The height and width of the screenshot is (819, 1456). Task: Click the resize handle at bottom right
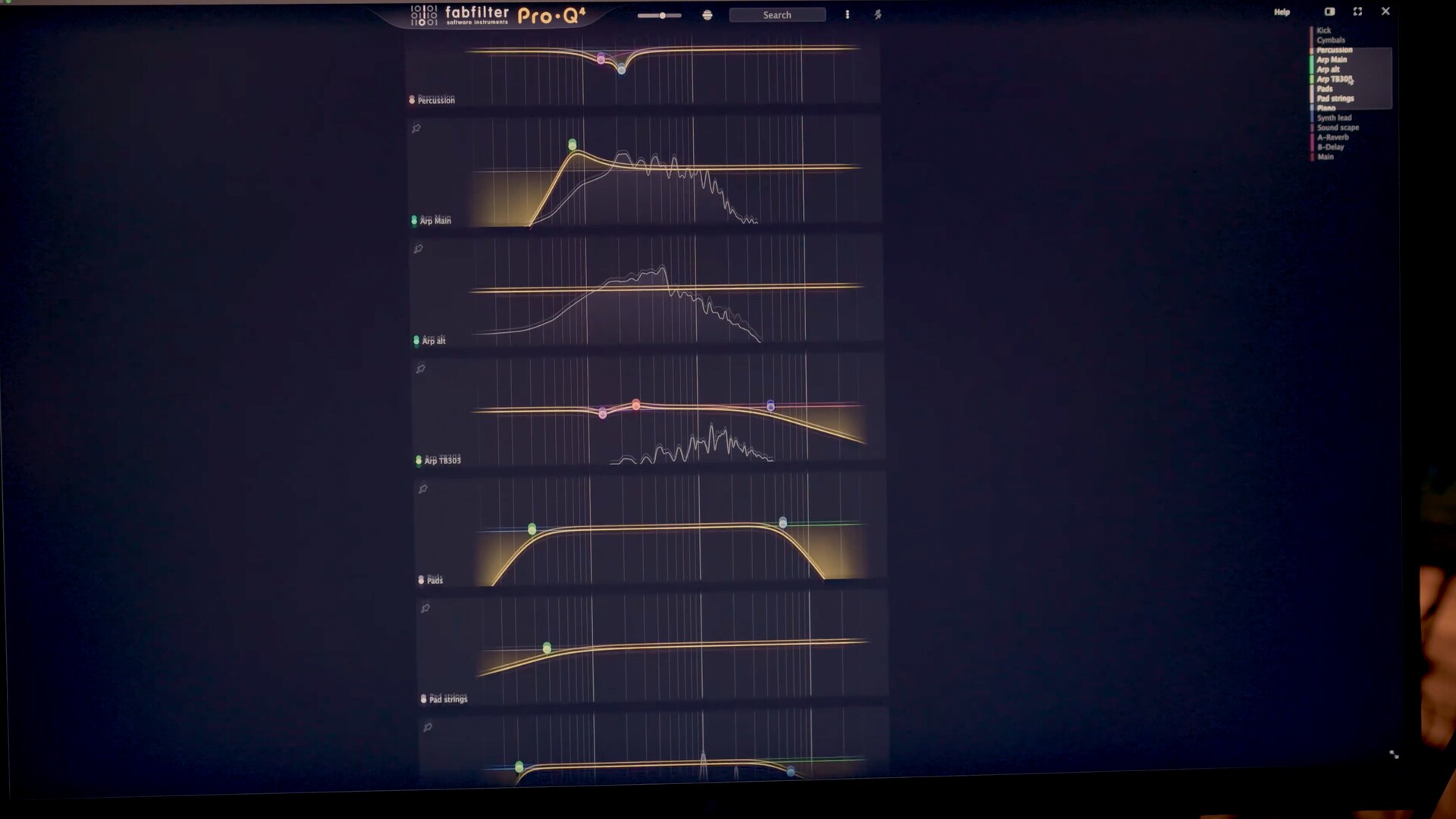point(1394,755)
